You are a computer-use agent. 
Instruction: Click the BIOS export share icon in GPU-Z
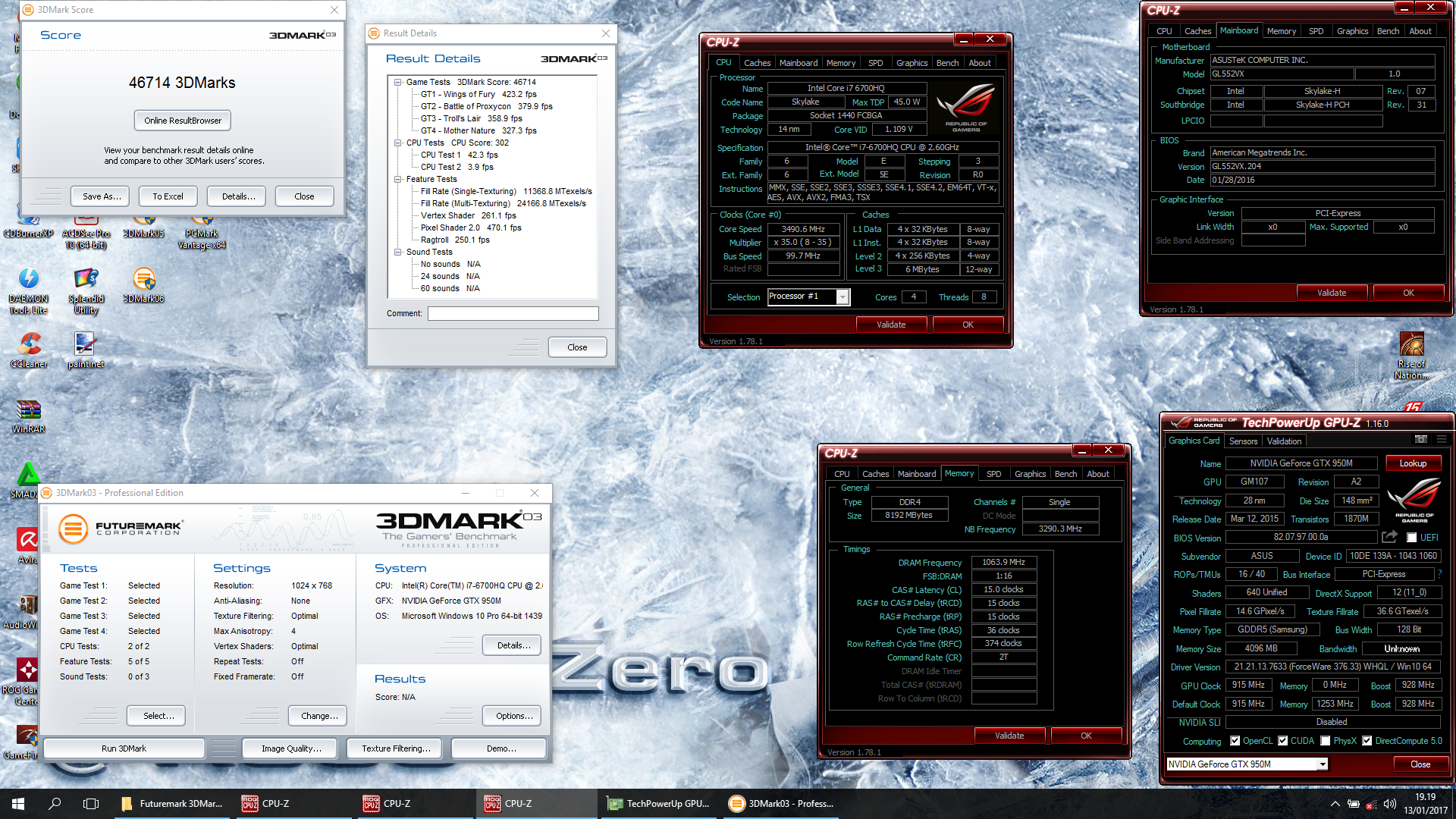point(1389,537)
